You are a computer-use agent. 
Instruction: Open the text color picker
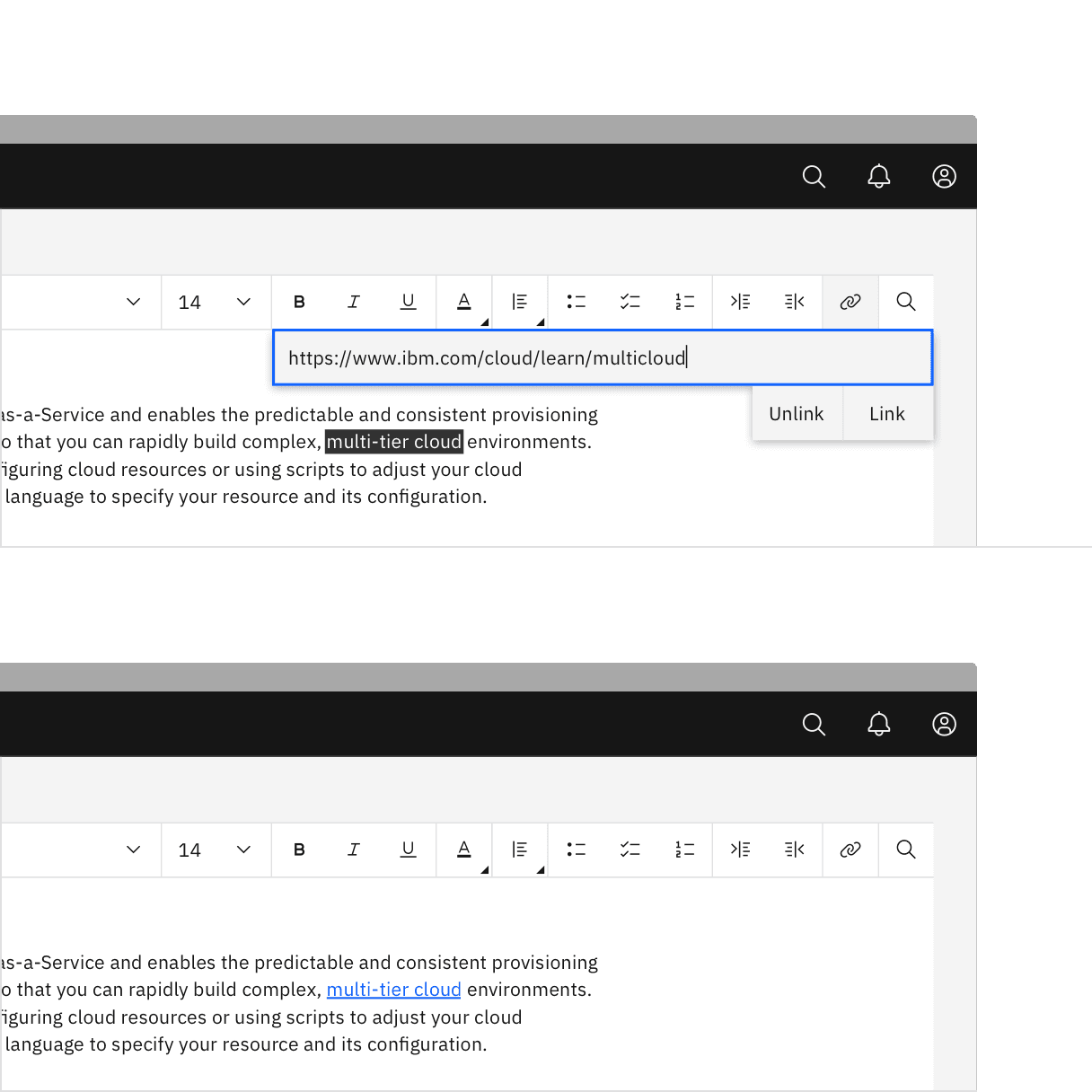pyautogui.click(x=463, y=302)
